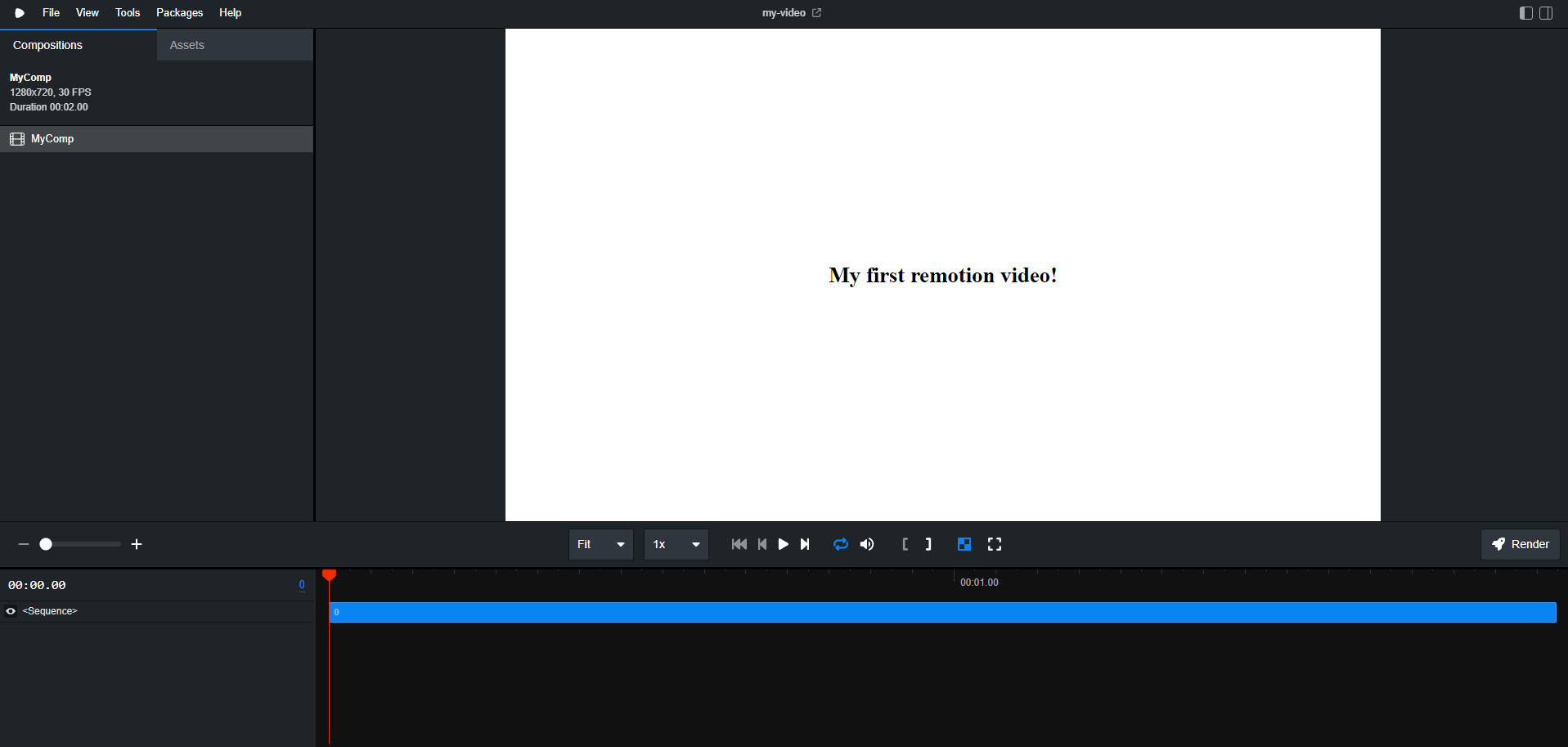Enter fullscreen preview mode
1568x747 pixels.
click(x=995, y=544)
